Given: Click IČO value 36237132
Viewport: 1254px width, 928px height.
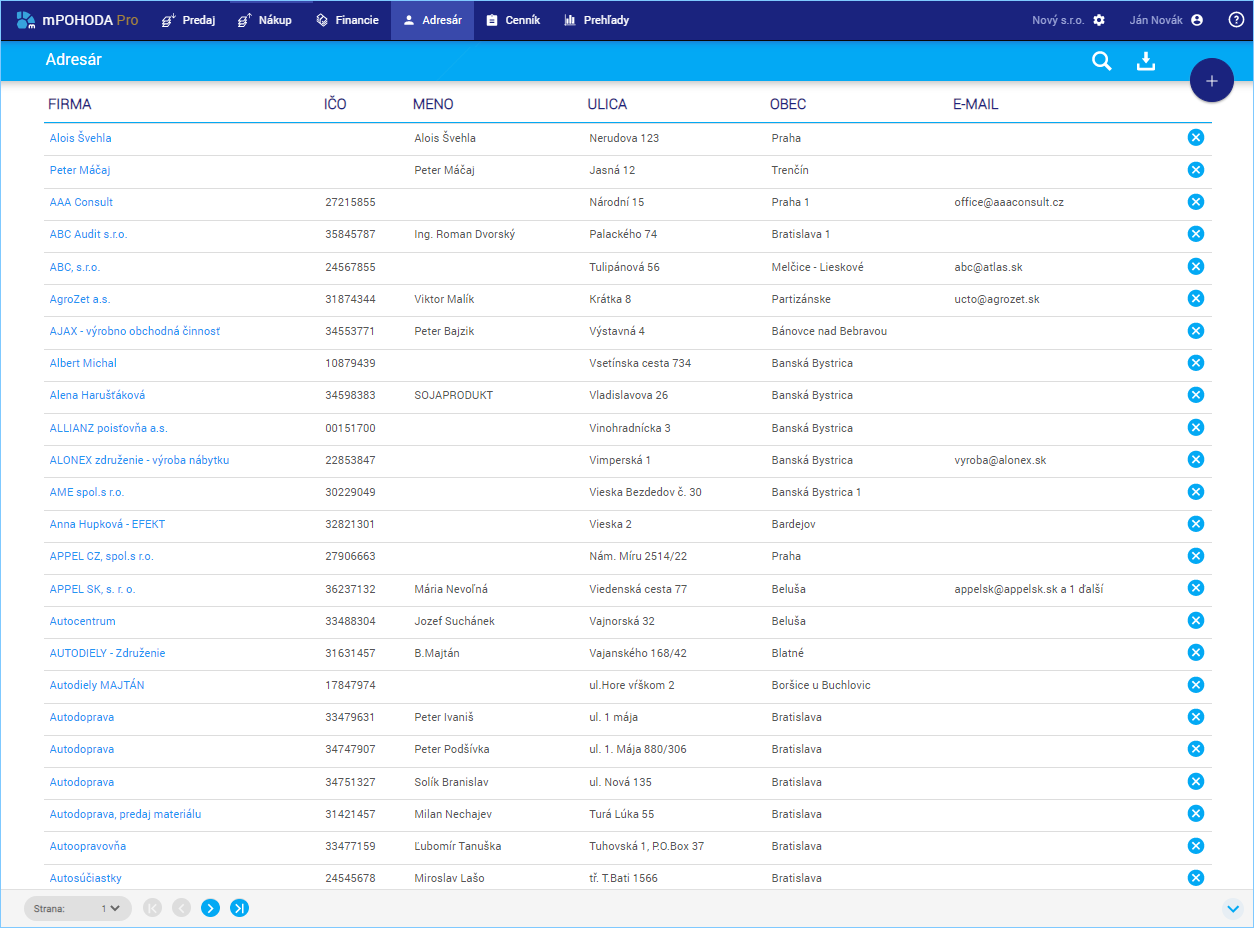Looking at the screenshot, I should pos(351,589).
